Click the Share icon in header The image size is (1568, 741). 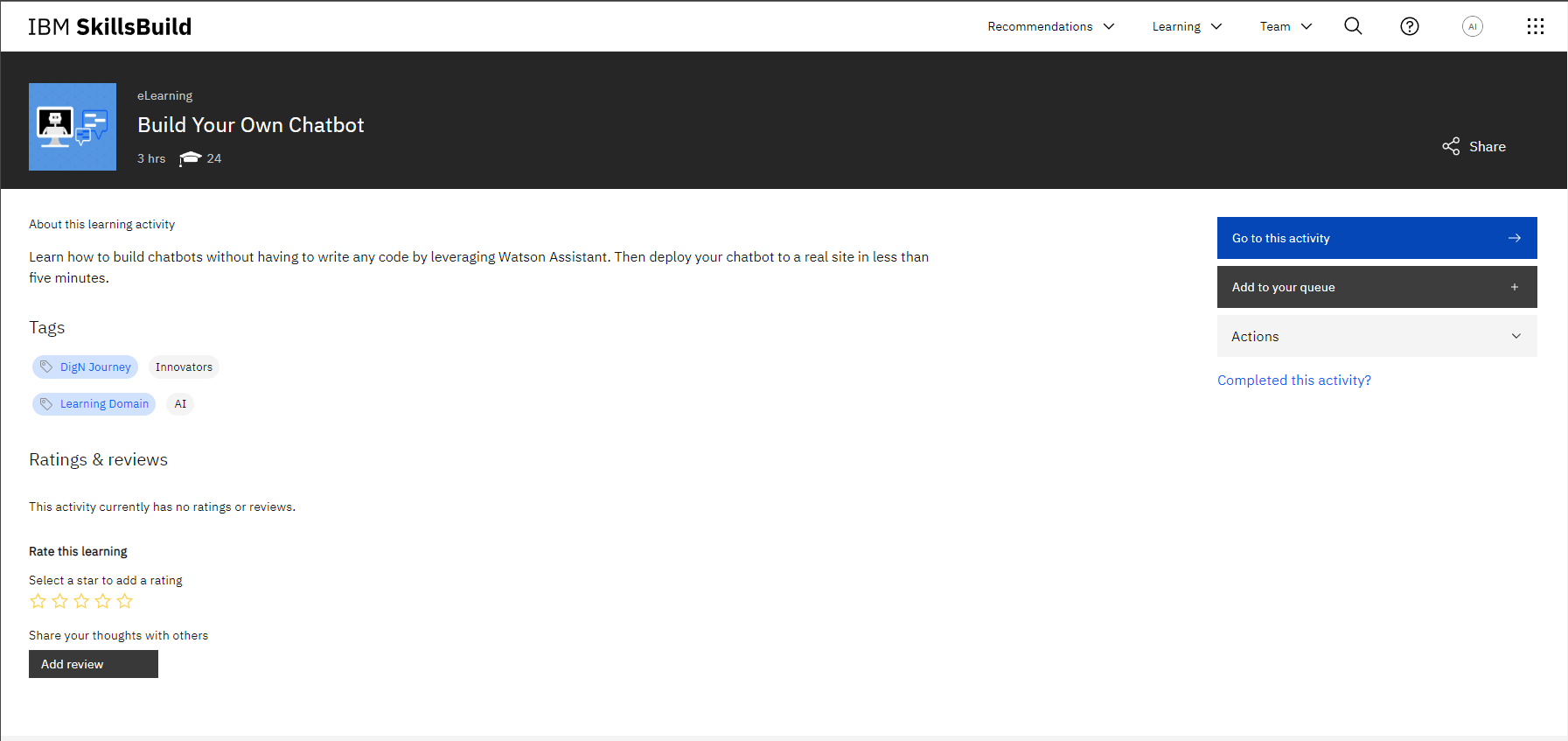pyautogui.click(x=1451, y=146)
